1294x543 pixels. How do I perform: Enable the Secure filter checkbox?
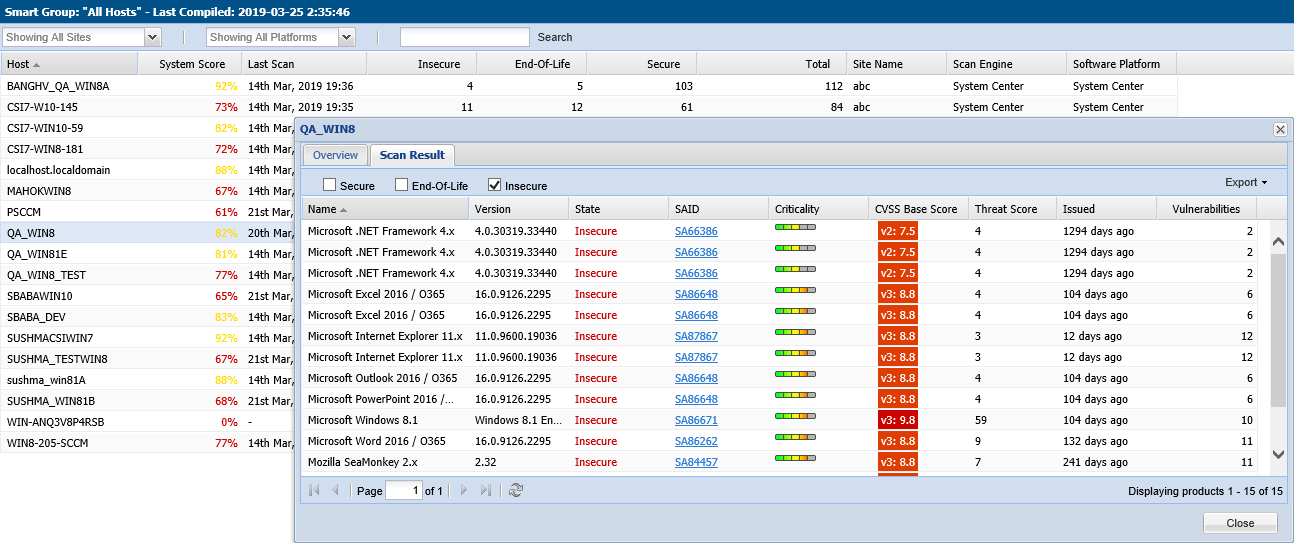[x=329, y=185]
